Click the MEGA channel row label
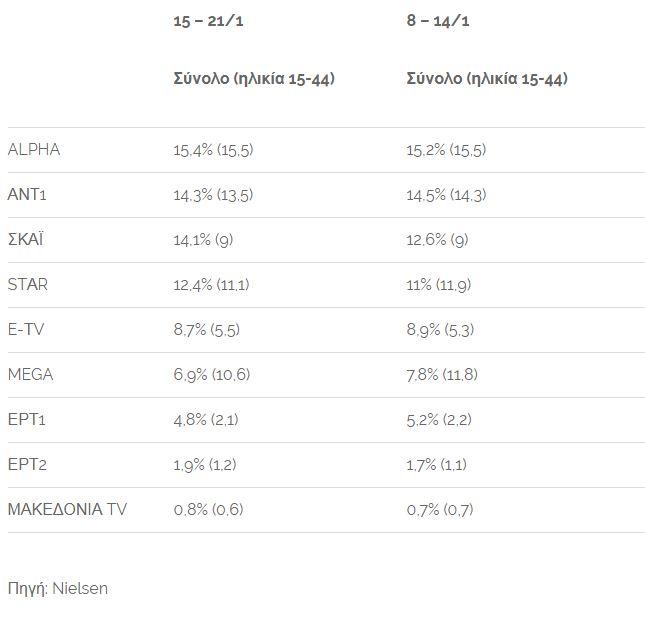Screen dimensions: 645x631 coord(31,375)
